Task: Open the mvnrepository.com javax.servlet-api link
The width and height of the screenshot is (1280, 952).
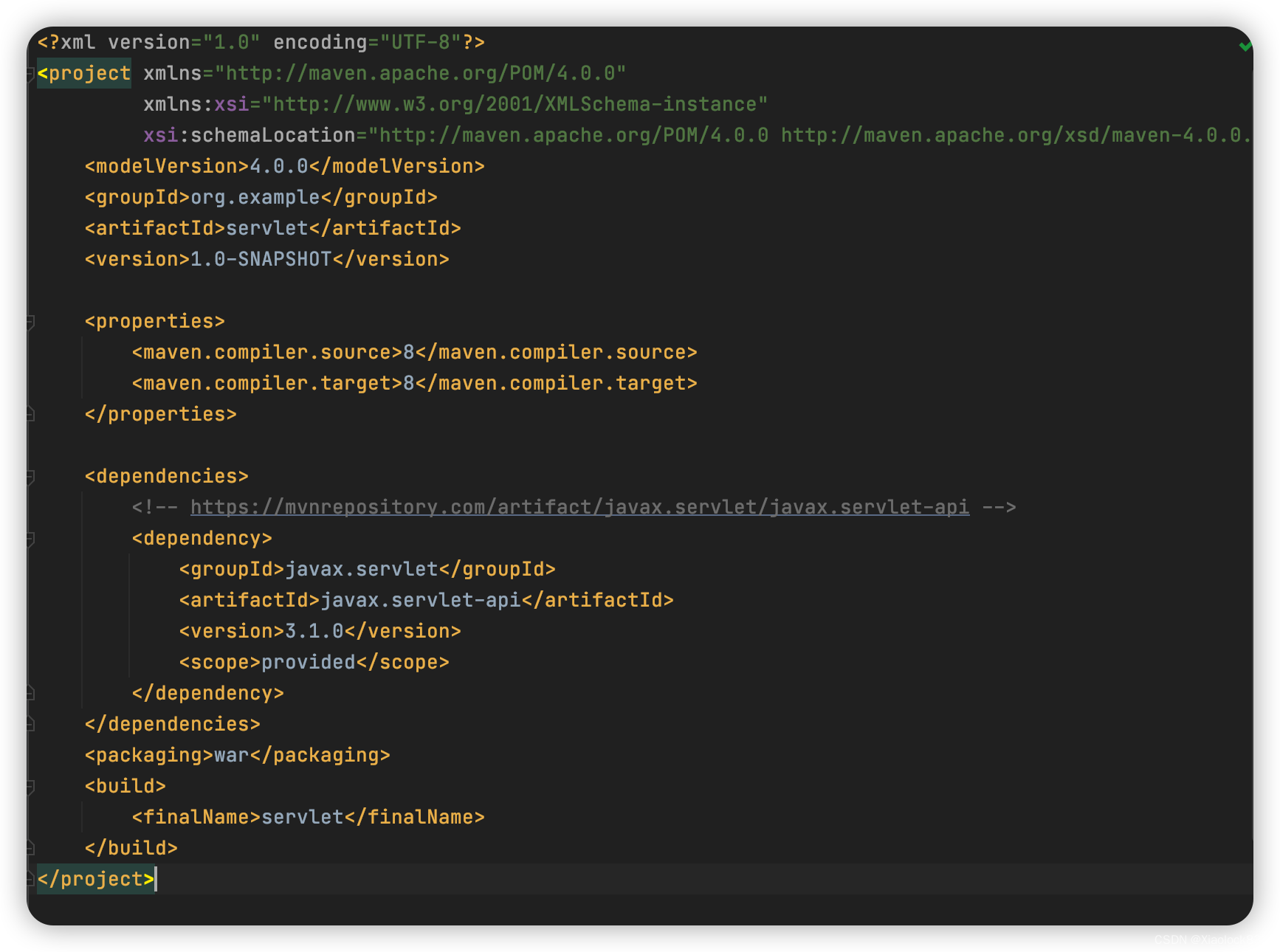Action: tap(579, 507)
